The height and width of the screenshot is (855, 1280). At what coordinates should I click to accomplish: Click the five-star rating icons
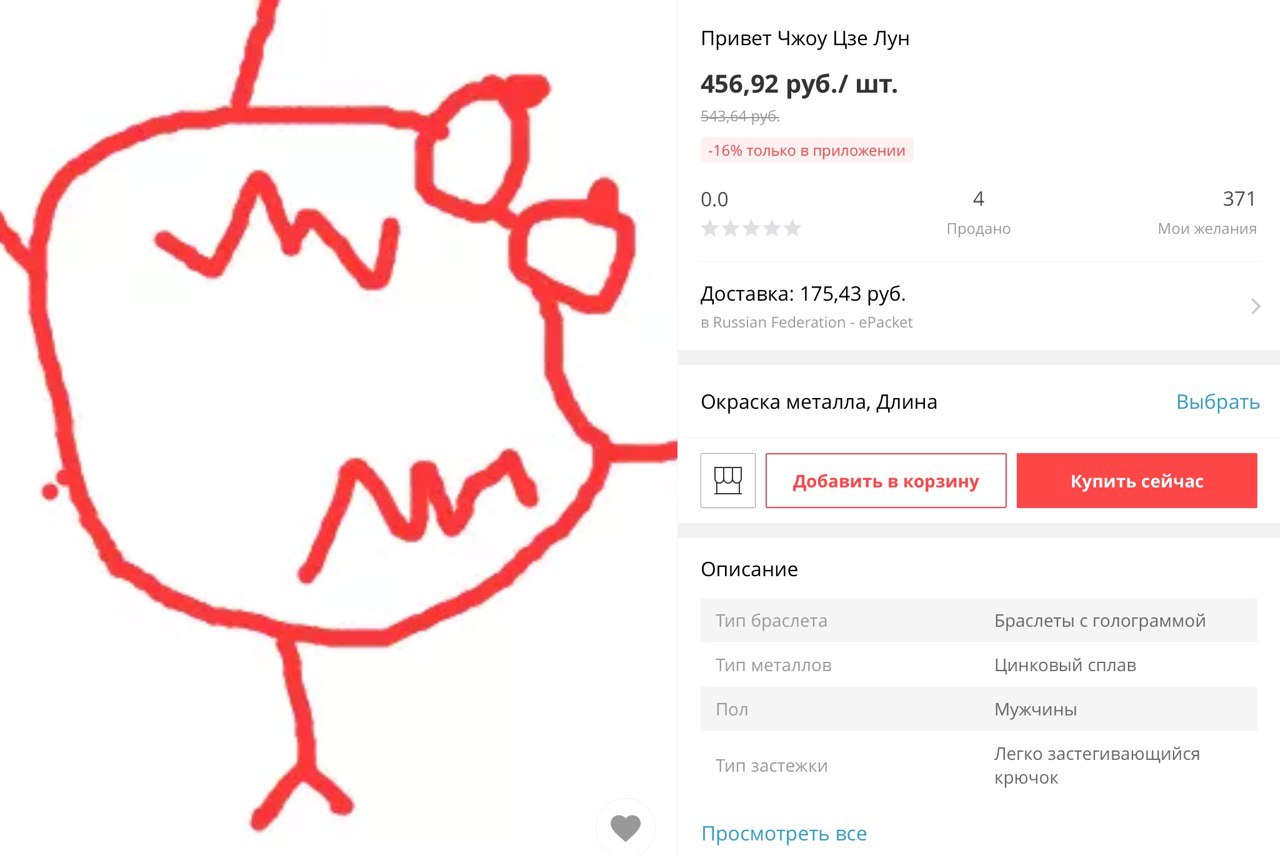tap(751, 229)
